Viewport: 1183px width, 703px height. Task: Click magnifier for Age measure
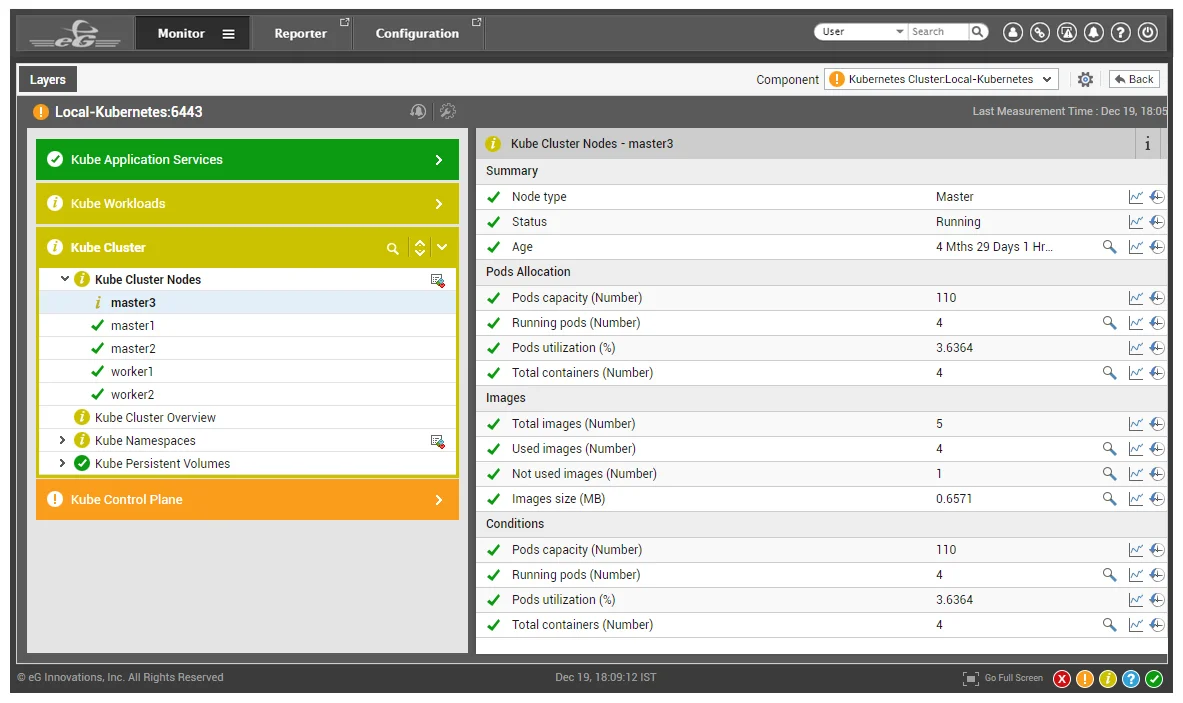[1109, 247]
